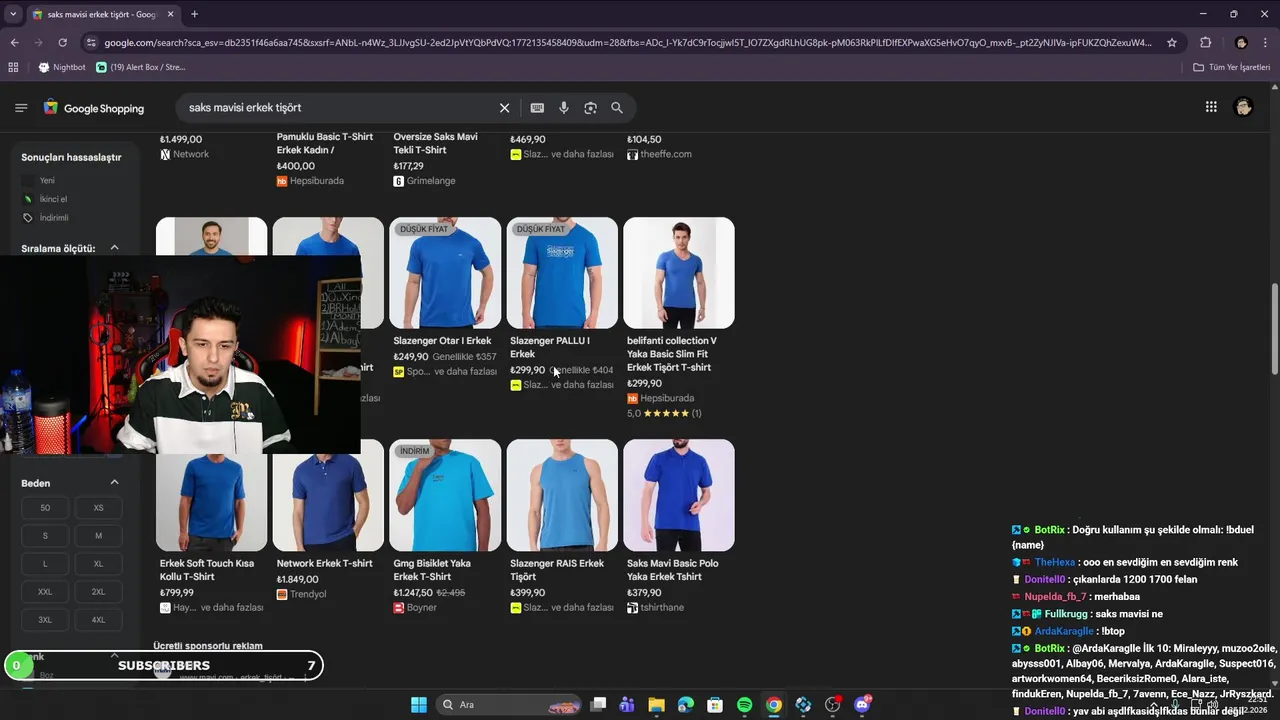The width and height of the screenshot is (1280, 720).
Task: Click the belifanti V Yaka product image
Action: pyautogui.click(x=679, y=273)
